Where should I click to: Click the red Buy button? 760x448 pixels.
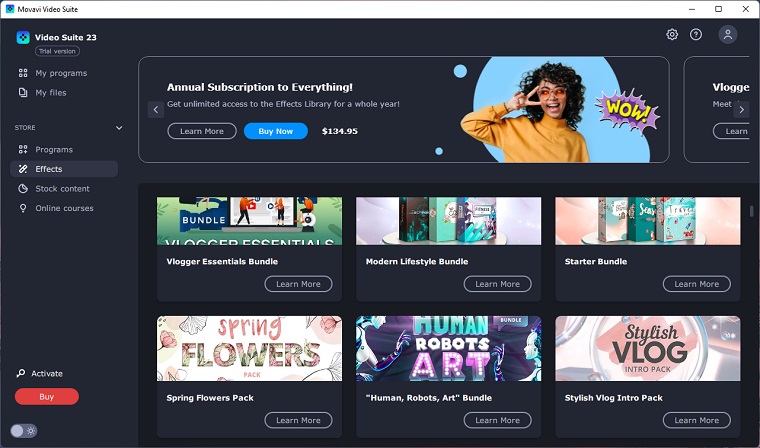[x=47, y=397]
